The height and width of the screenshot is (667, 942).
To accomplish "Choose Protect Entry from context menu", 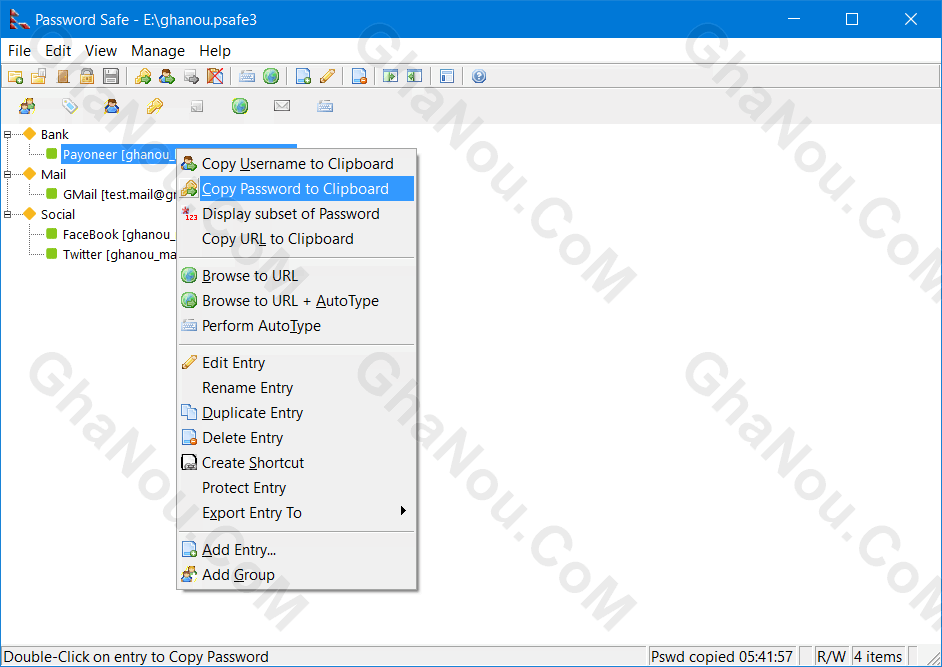I will point(297,488).
